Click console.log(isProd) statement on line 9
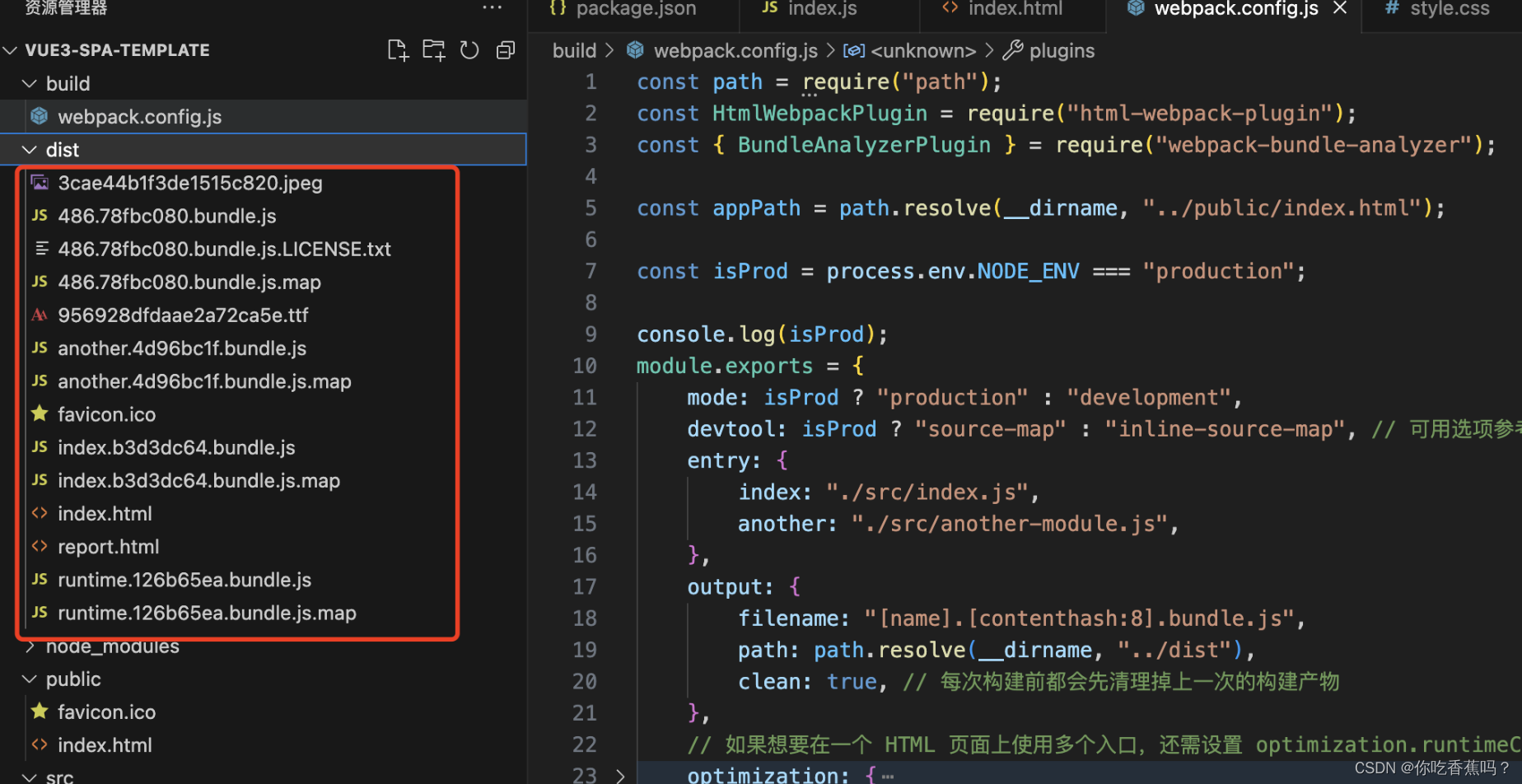 (x=763, y=334)
